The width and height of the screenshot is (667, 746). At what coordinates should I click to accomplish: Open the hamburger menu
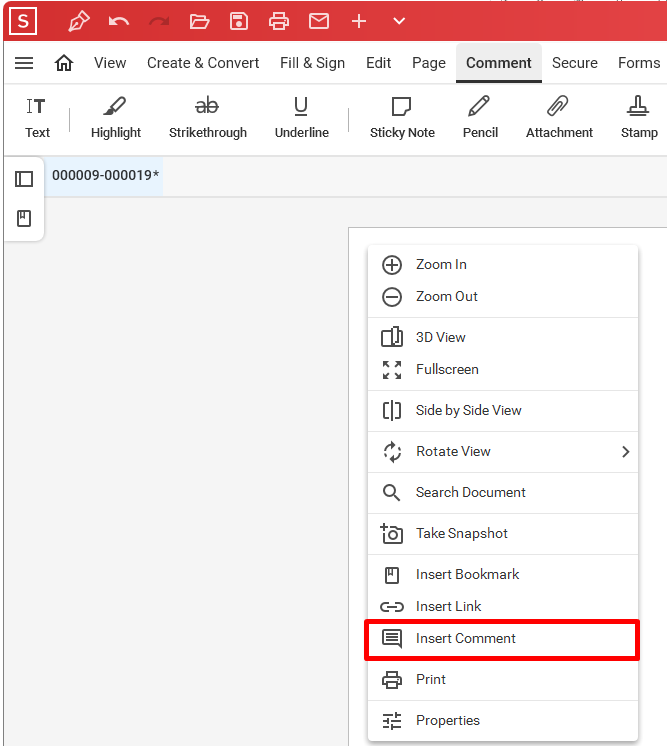click(x=24, y=63)
